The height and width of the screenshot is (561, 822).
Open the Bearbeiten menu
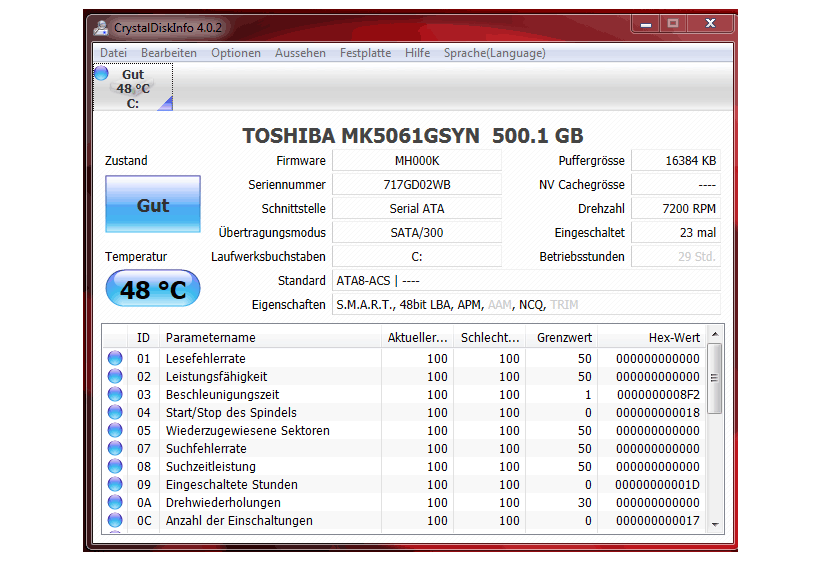coord(169,53)
